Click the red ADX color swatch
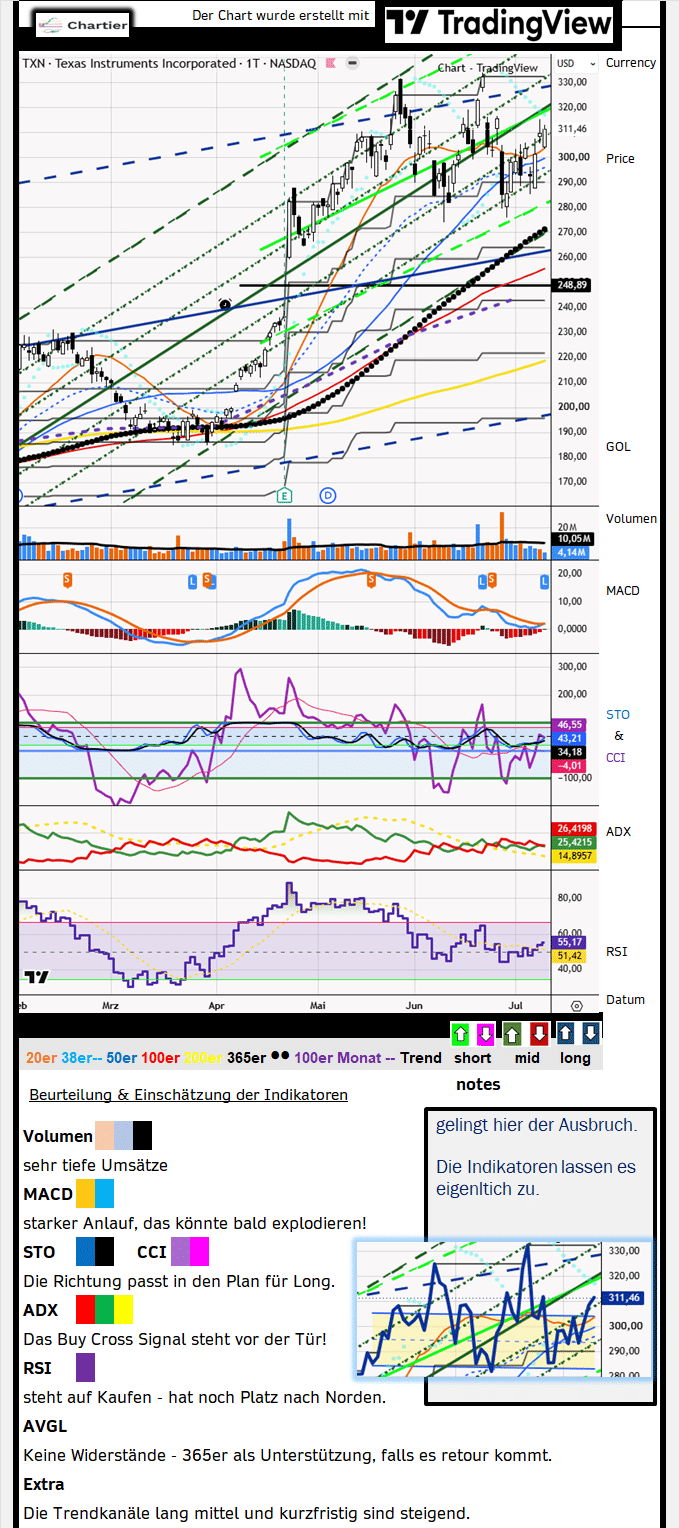679x1528 pixels. 86,1310
